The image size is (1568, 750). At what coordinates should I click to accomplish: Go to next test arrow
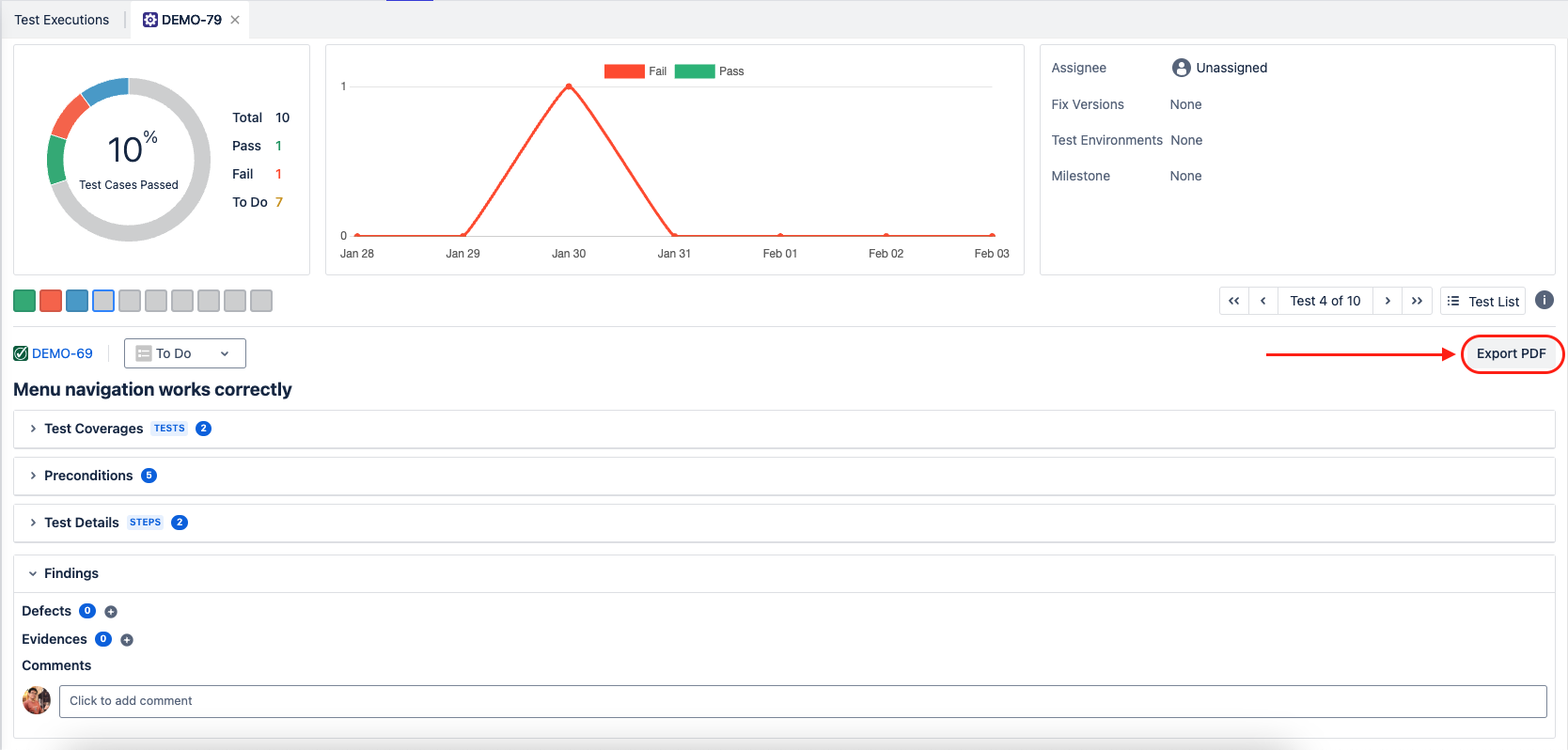[1388, 301]
